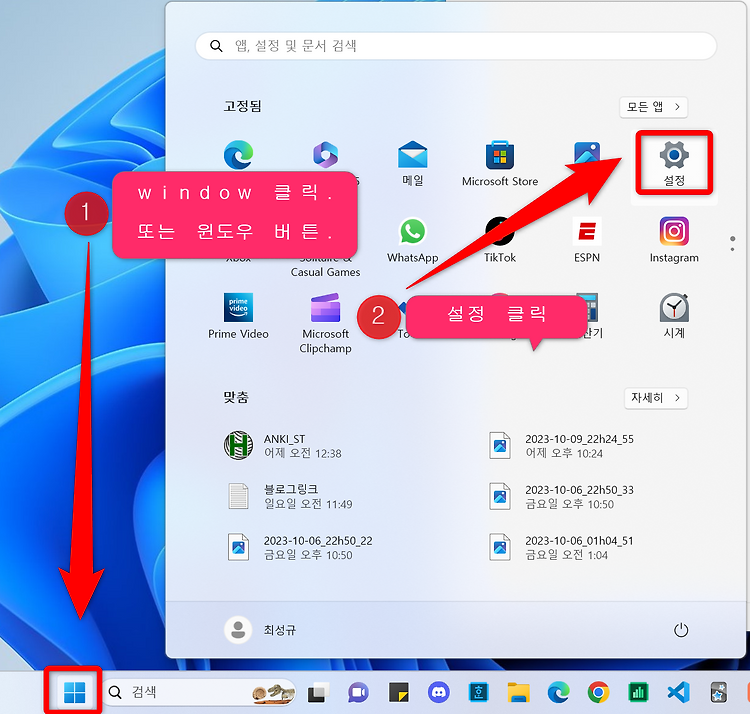Image resolution: width=750 pixels, height=714 pixels.
Task: Click the pinned apps page dots
Action: point(732,244)
